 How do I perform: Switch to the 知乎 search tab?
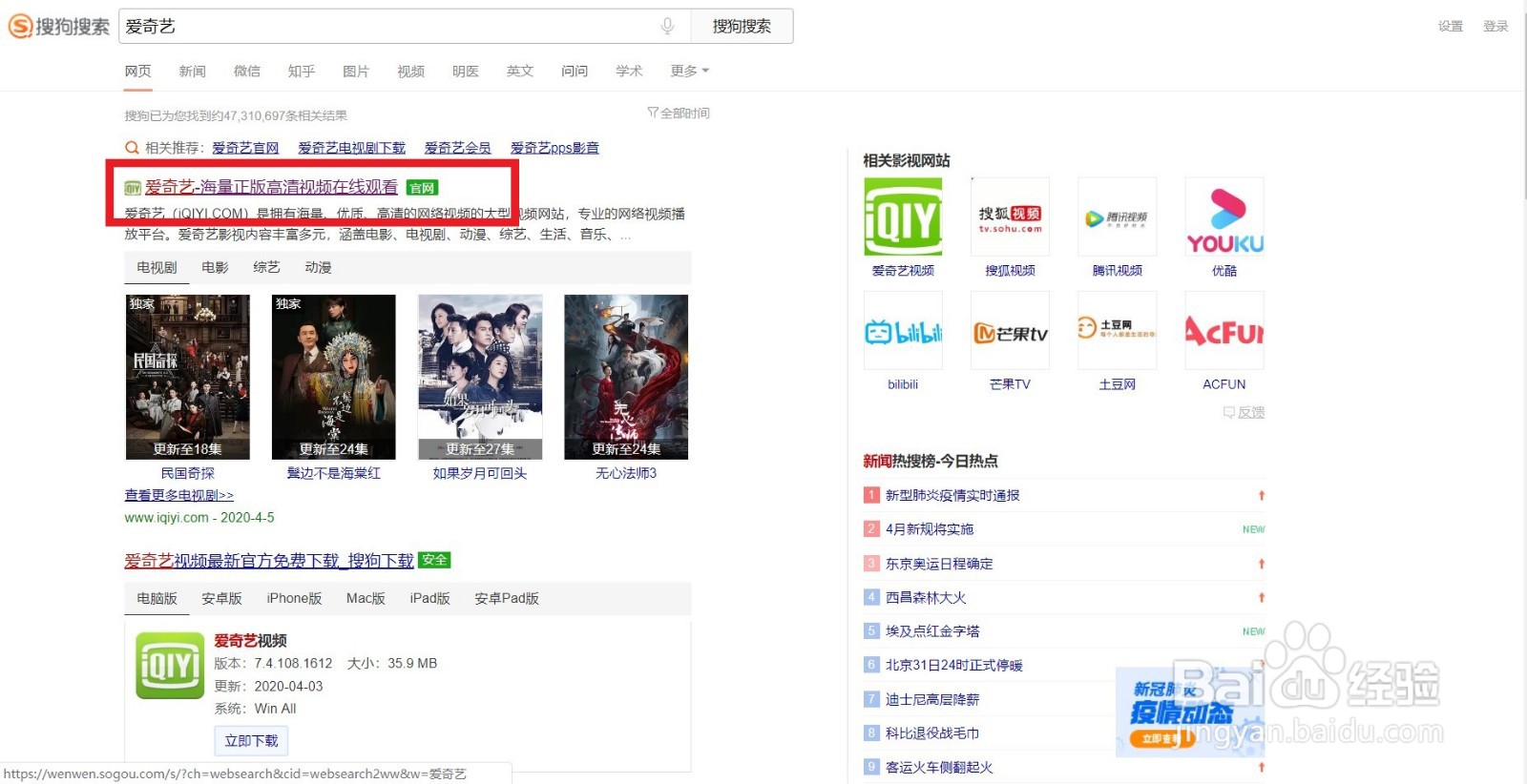tap(301, 71)
